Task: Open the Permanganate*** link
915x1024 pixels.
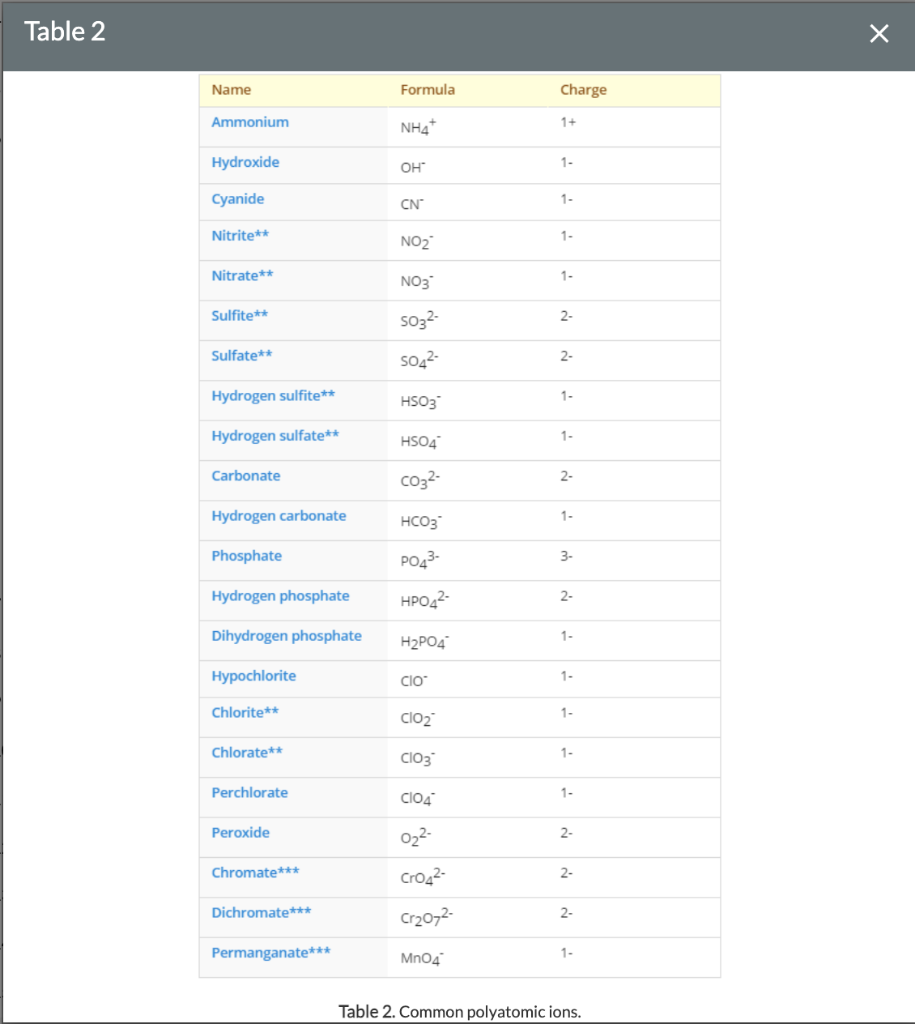Action: point(271,953)
